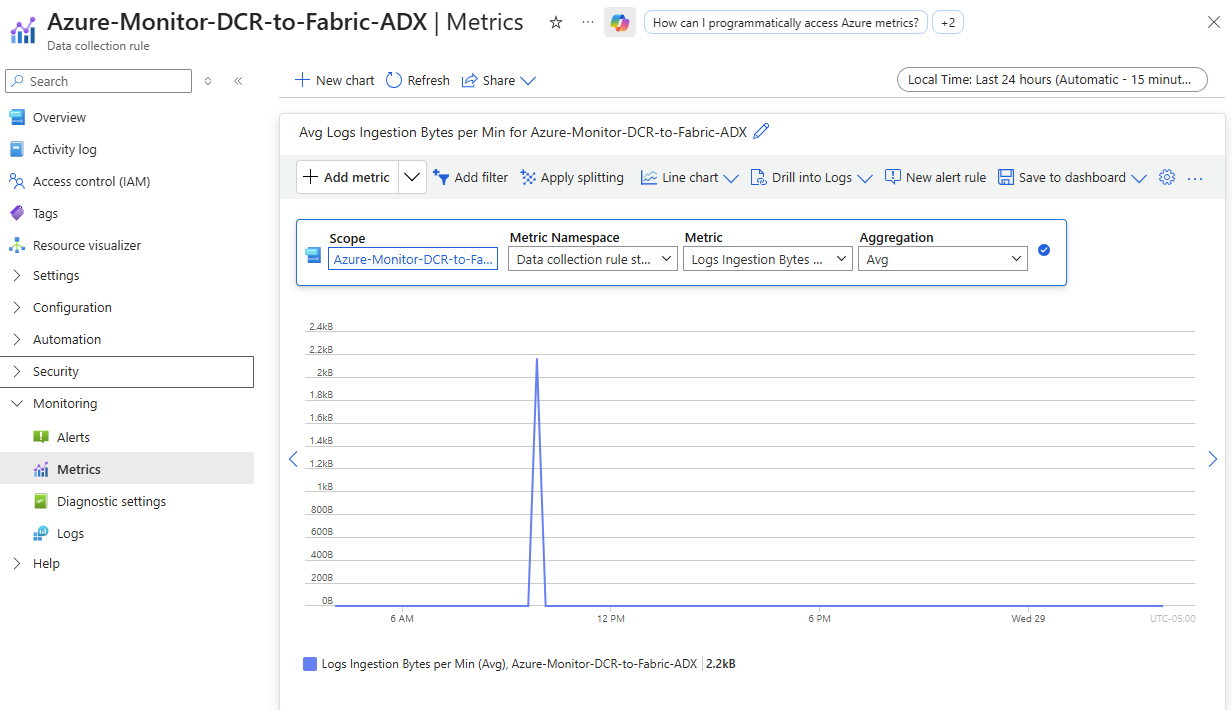Open Diagnostic settings in the sidebar
This screenshot has width=1232, height=710.
coord(111,502)
